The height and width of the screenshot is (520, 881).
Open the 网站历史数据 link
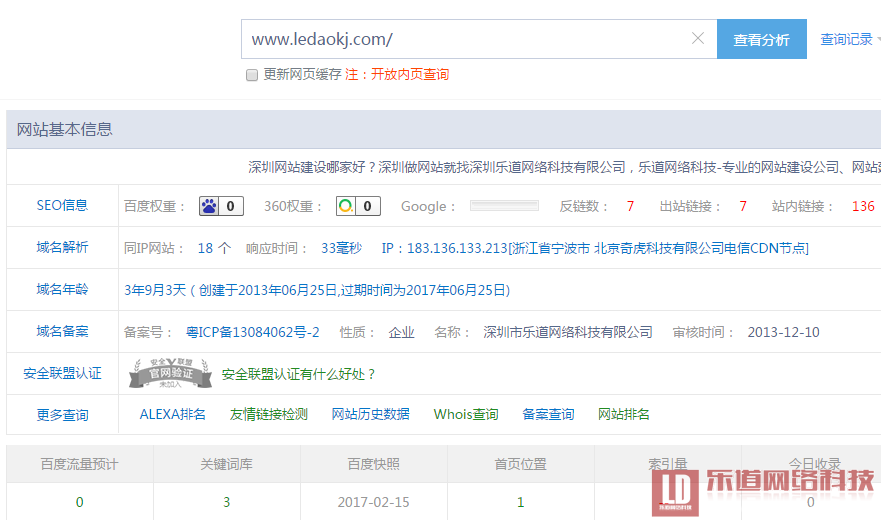pos(370,415)
